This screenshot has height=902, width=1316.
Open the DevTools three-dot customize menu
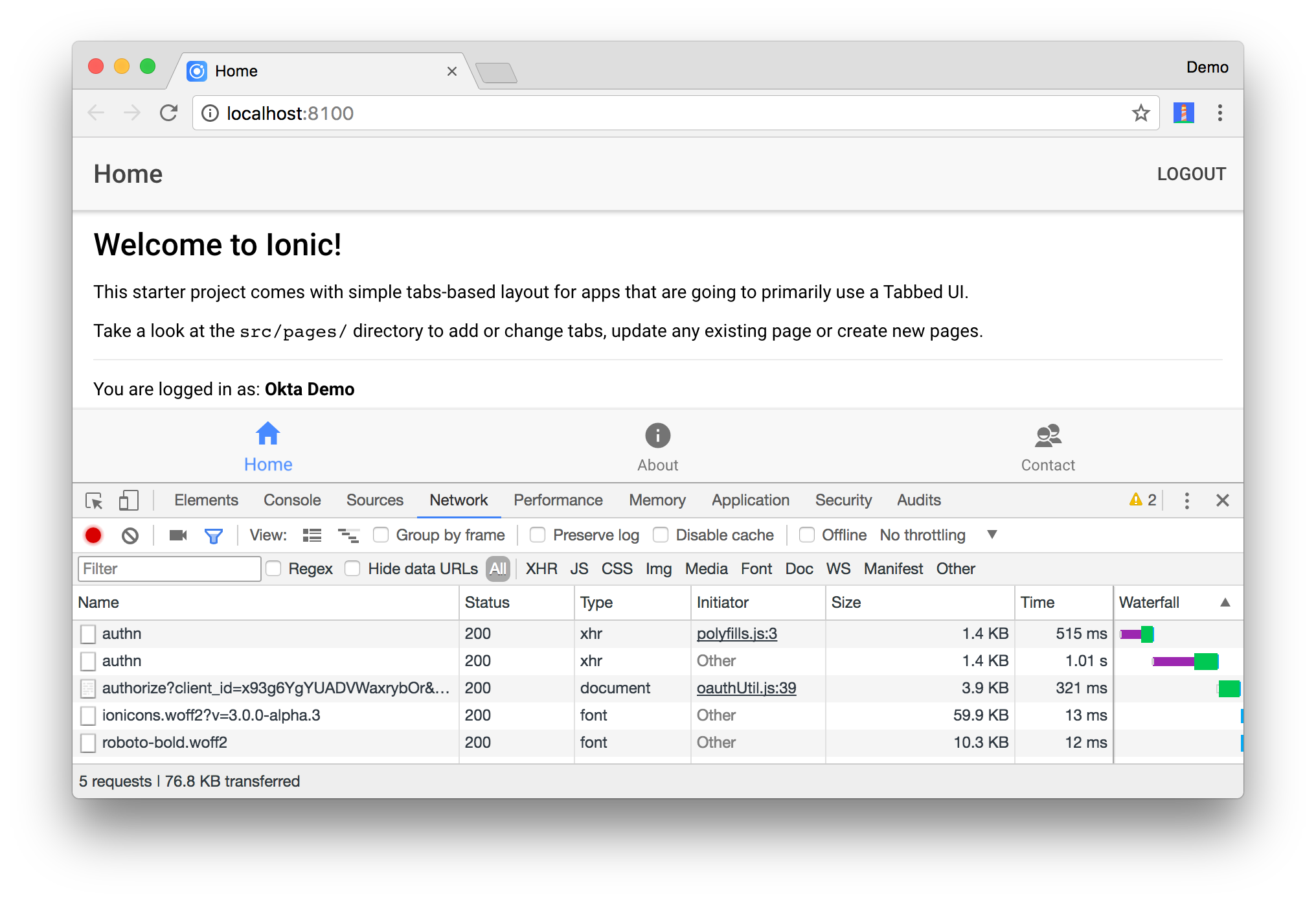pos(1186,501)
